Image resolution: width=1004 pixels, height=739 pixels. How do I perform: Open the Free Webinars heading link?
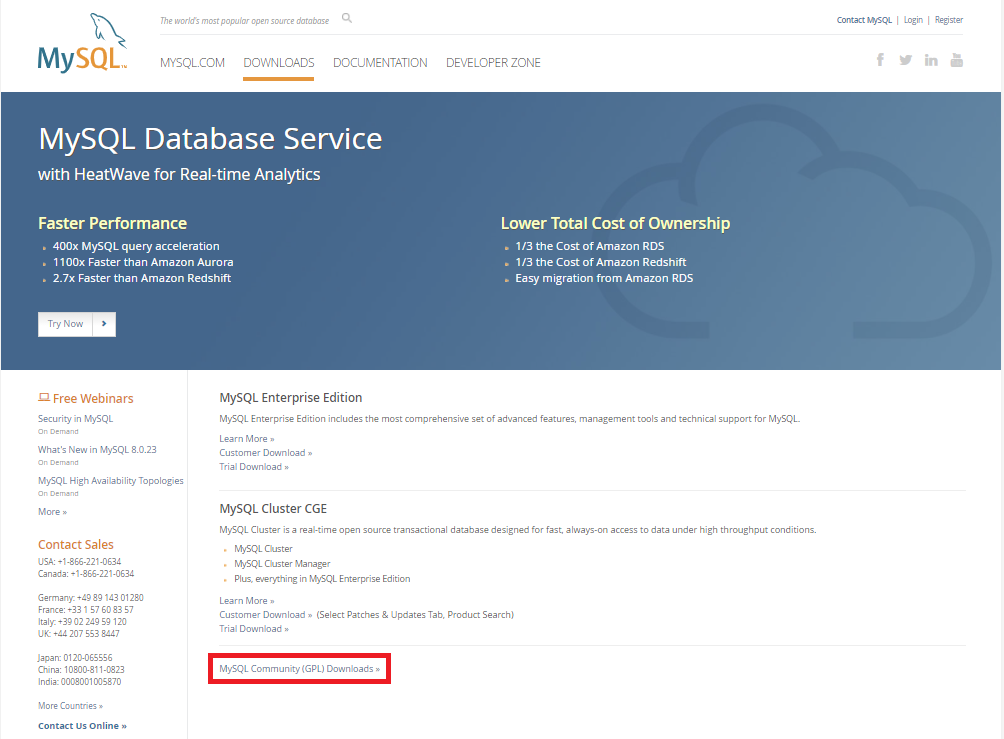(93, 398)
